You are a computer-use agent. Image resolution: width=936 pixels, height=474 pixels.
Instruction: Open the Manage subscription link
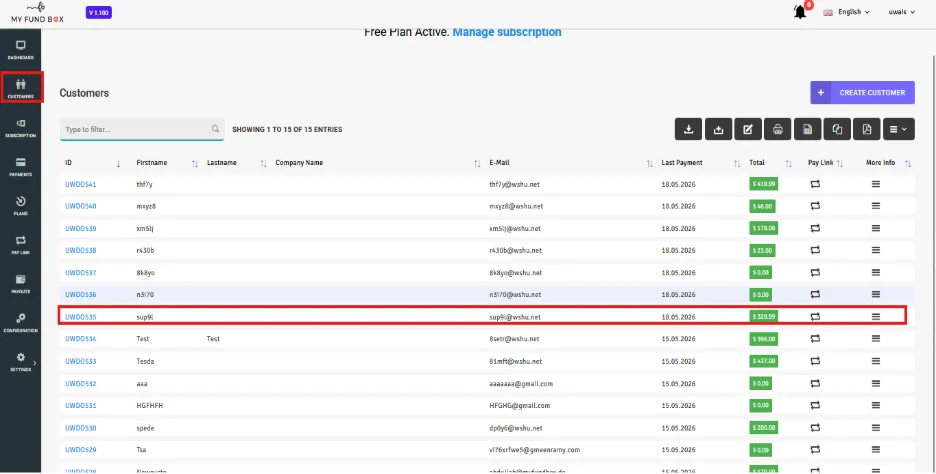click(x=507, y=32)
